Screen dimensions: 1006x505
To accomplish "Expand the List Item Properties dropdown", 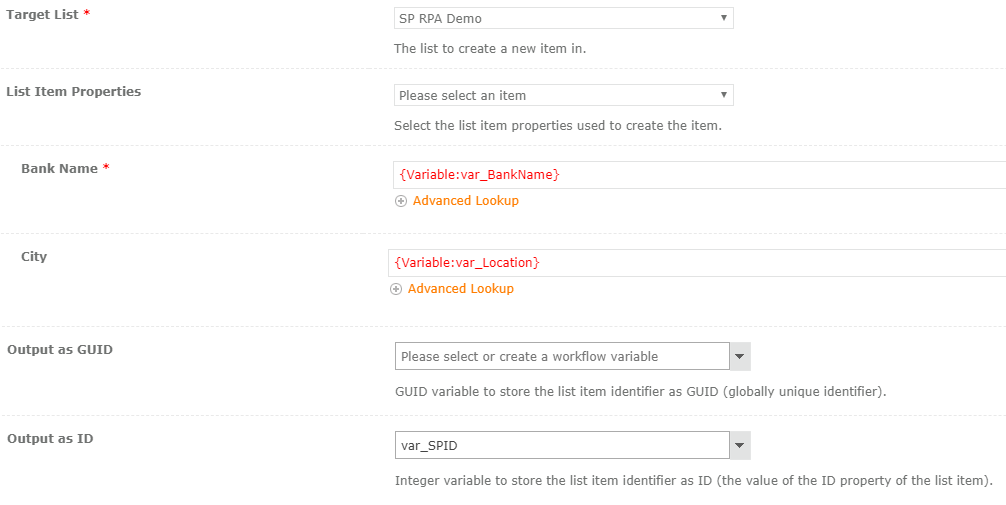I will click(563, 95).
